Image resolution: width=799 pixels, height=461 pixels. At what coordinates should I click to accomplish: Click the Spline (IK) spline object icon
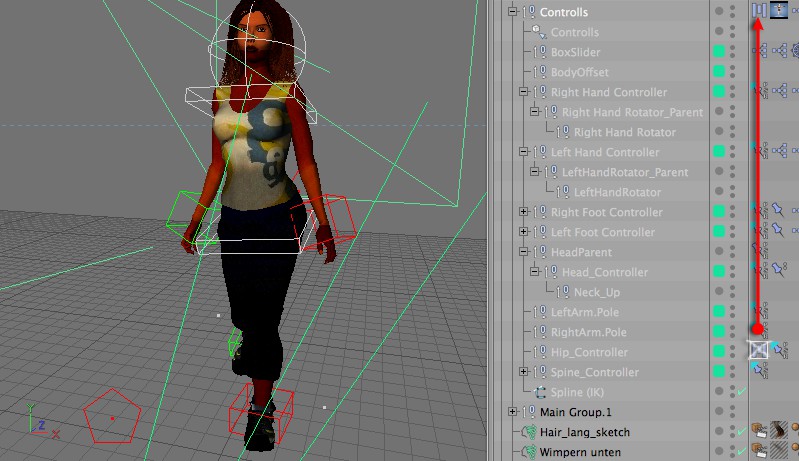[x=540, y=392]
